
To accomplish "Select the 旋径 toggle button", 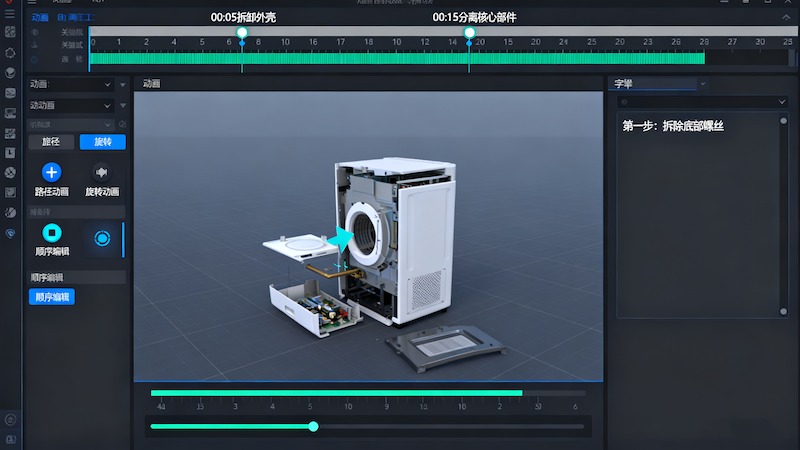I will tap(51, 142).
